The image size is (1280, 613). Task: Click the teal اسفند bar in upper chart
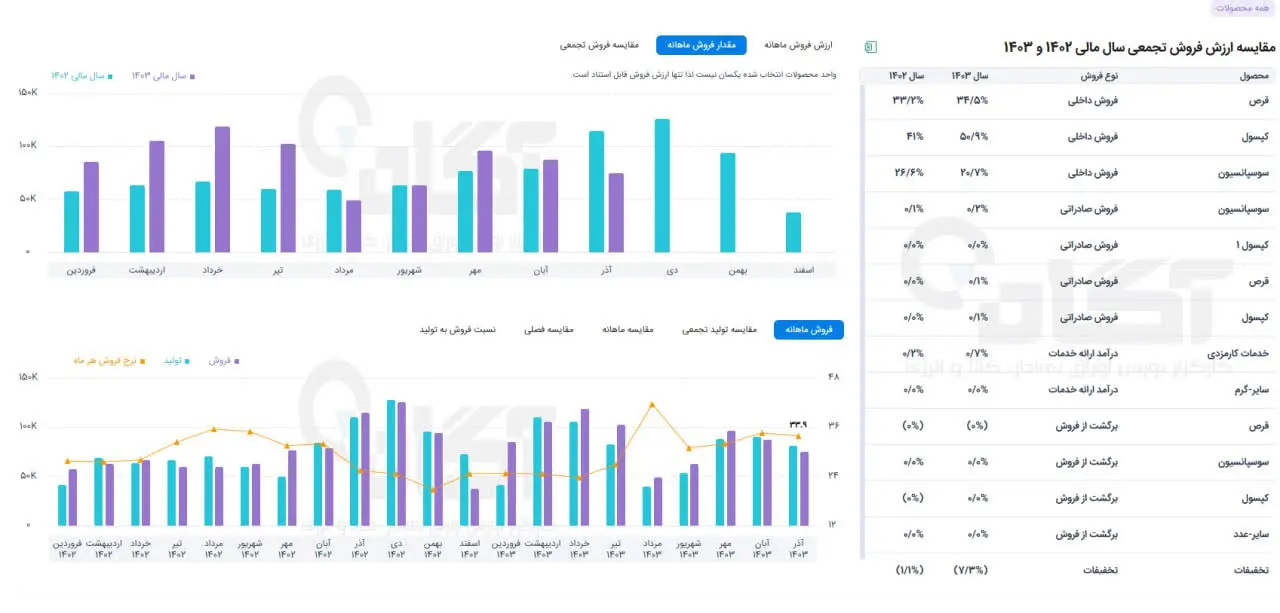point(793,233)
